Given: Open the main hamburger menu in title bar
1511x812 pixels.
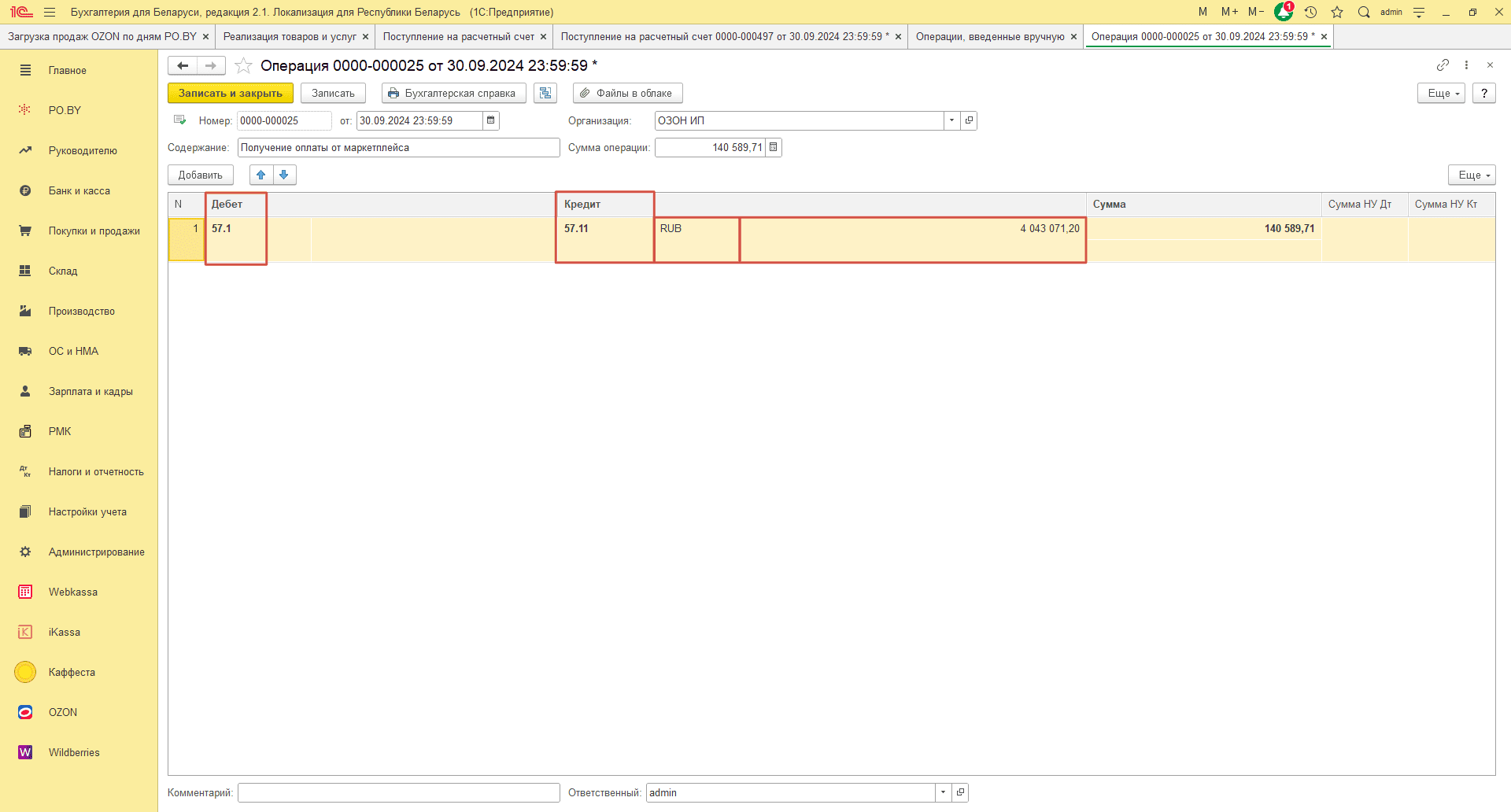Looking at the screenshot, I should tap(50, 12).
